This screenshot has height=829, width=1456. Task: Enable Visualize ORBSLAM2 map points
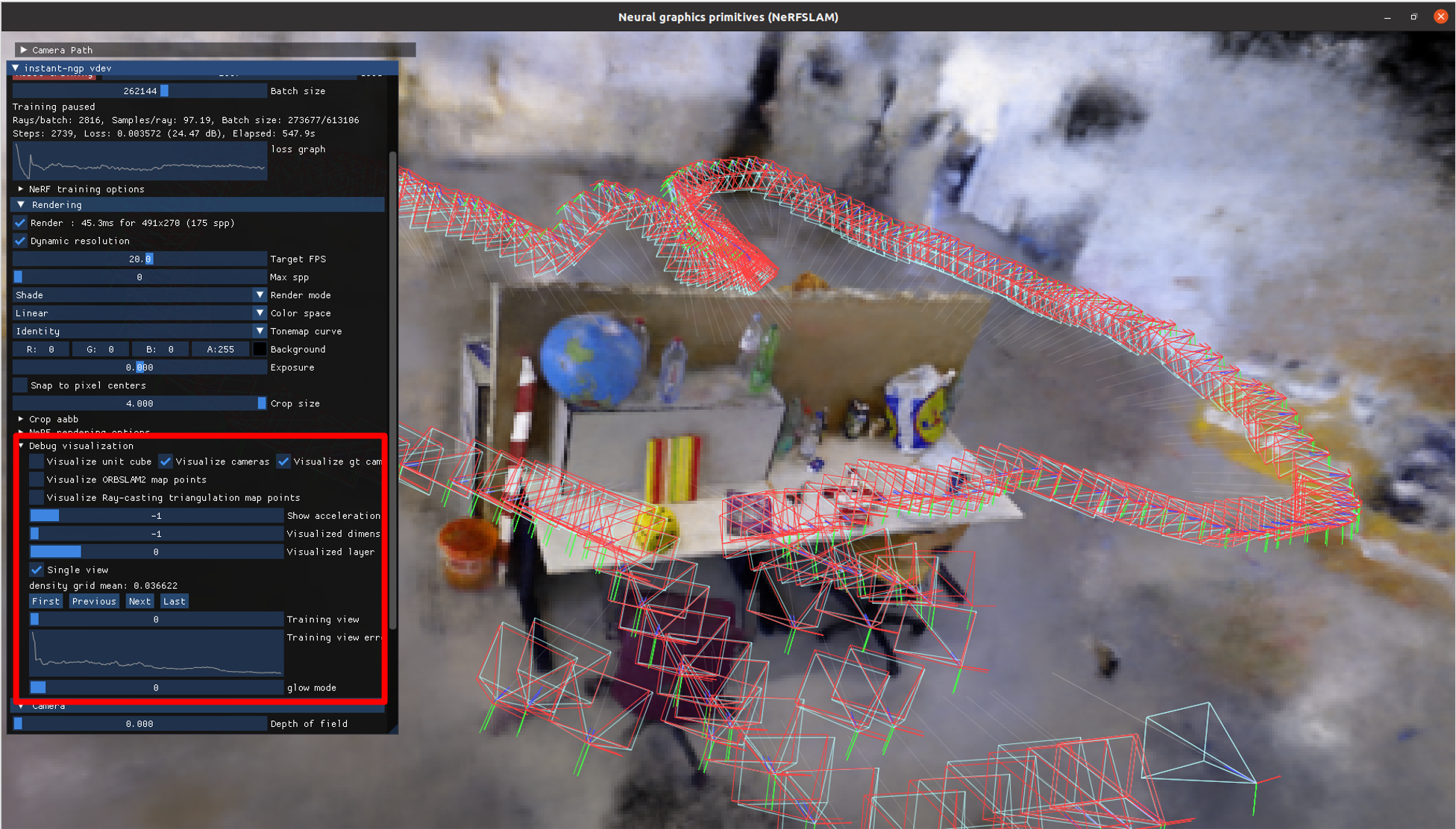pos(37,479)
